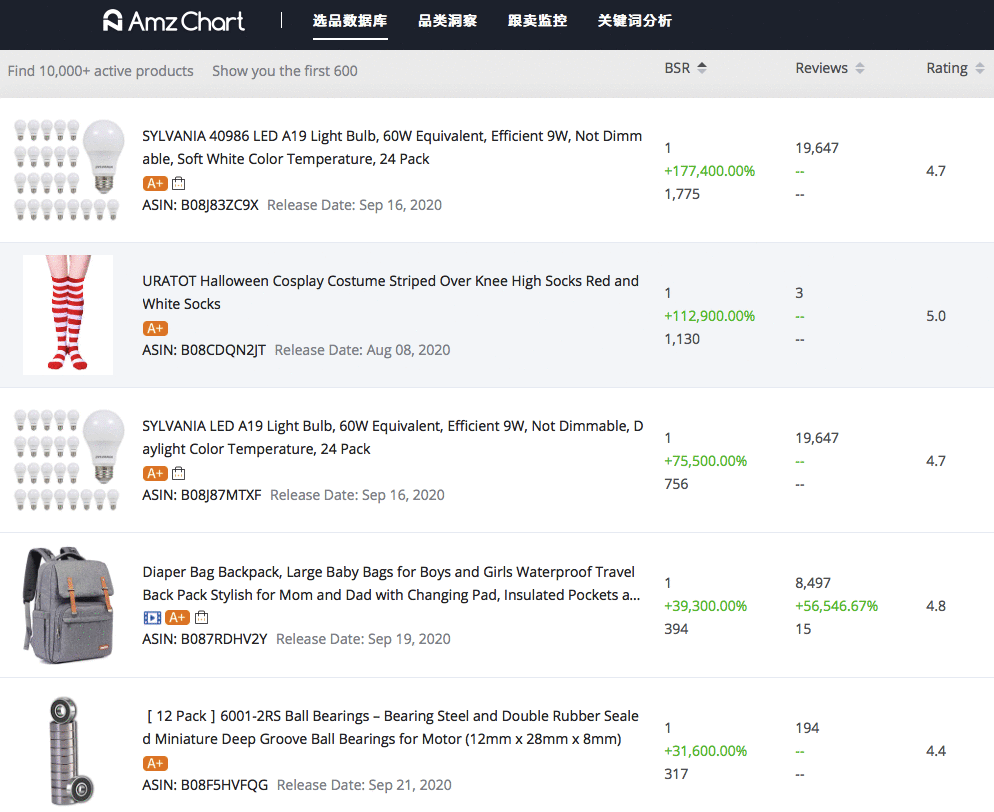The height and width of the screenshot is (812, 994).
Task: Open the Diaper Bag Backpack product title
Action: coord(391,583)
